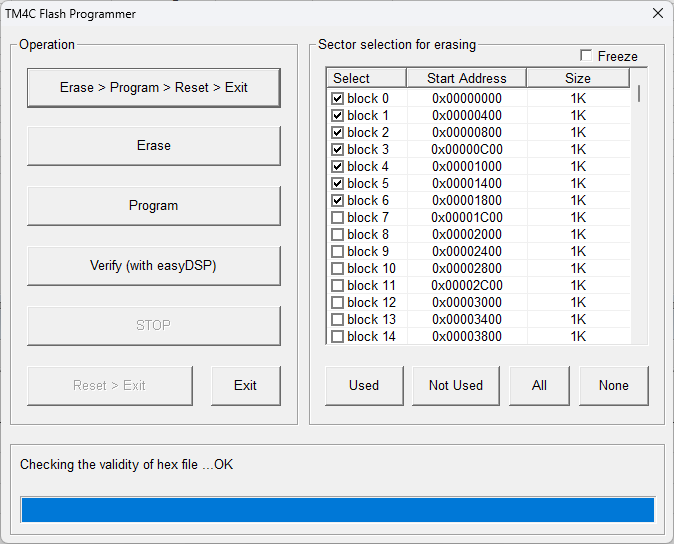Click address 0x00001400 cell
This screenshot has width=674, height=544.
(x=467, y=183)
